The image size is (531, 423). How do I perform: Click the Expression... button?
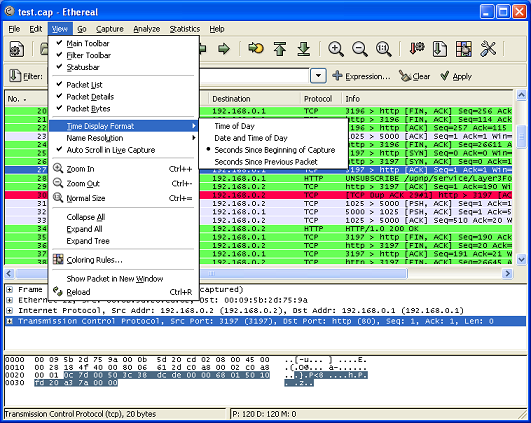(361, 76)
